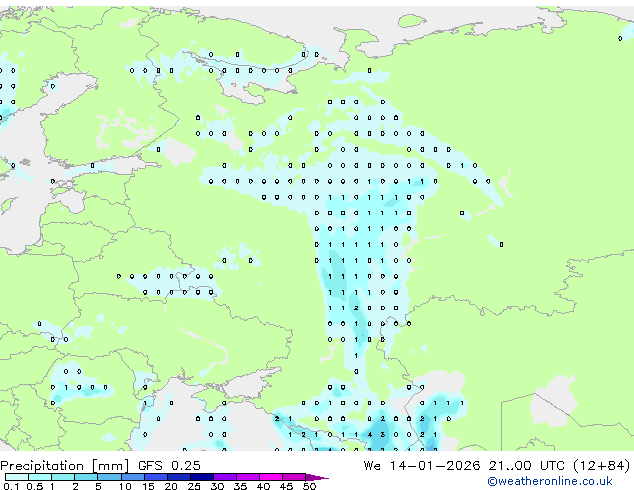Click the "4" precipitation value on the map
The height and width of the screenshot is (490, 634).
click(370, 435)
